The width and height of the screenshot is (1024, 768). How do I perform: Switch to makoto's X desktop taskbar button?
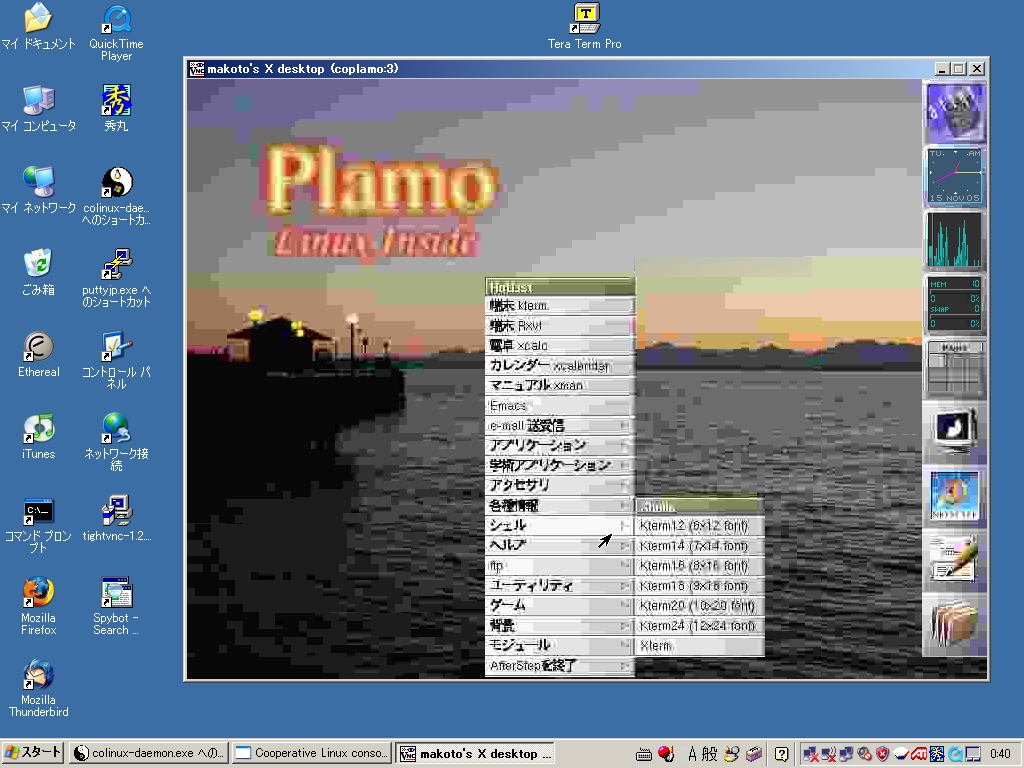476,753
